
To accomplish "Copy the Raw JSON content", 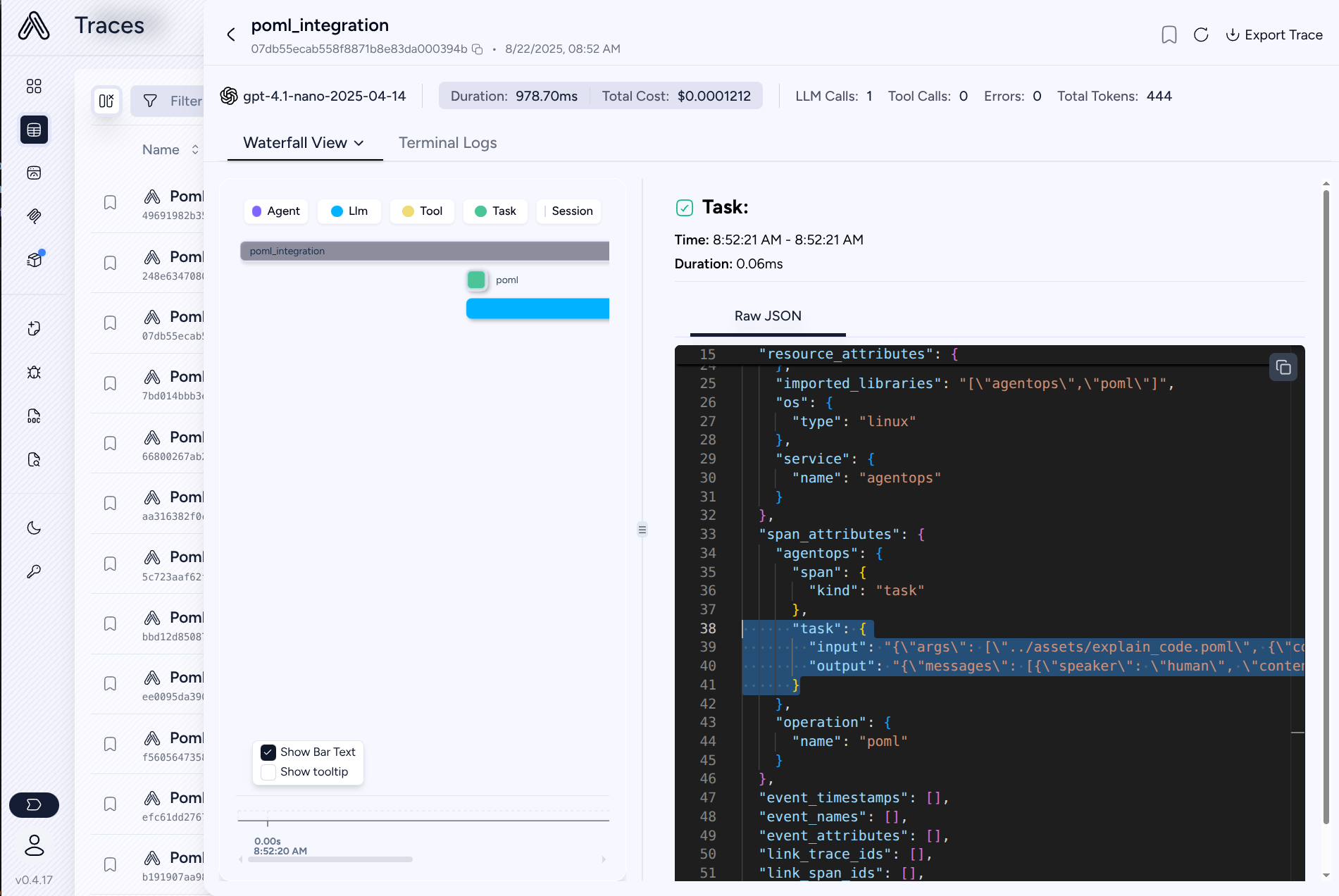I will [x=1283, y=367].
